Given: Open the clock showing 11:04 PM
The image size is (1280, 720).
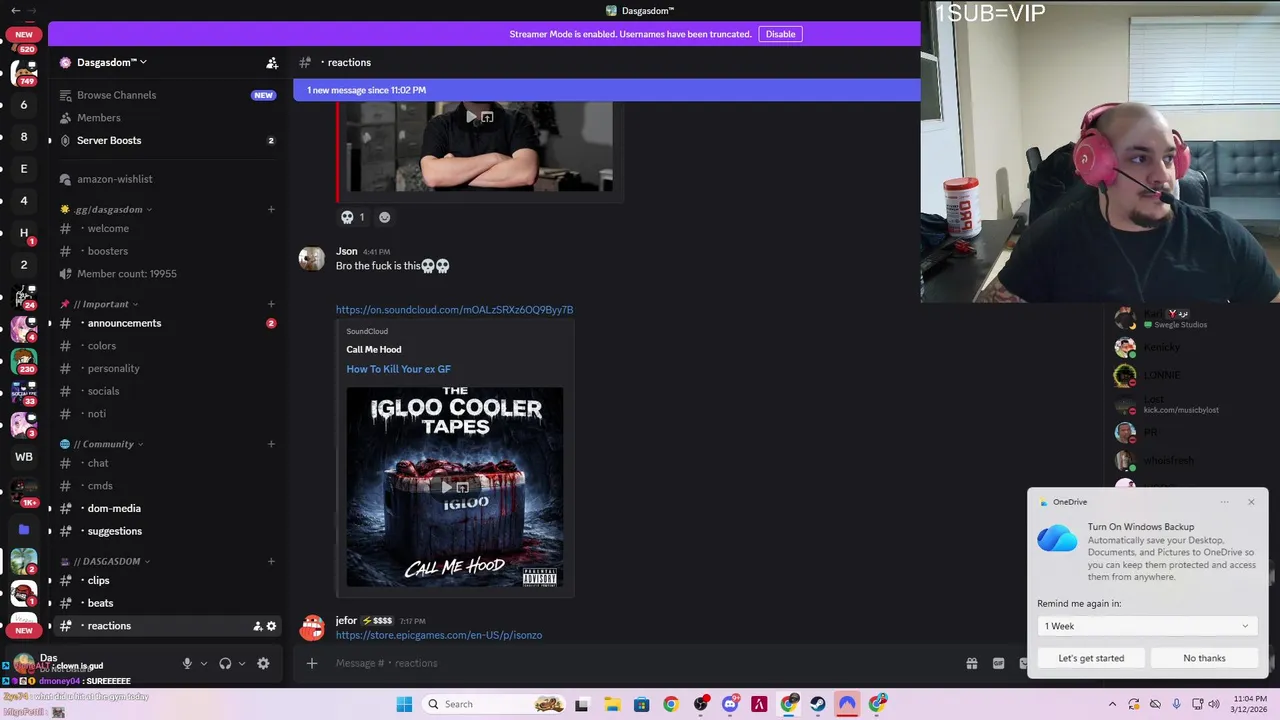Looking at the screenshot, I should tap(1250, 704).
